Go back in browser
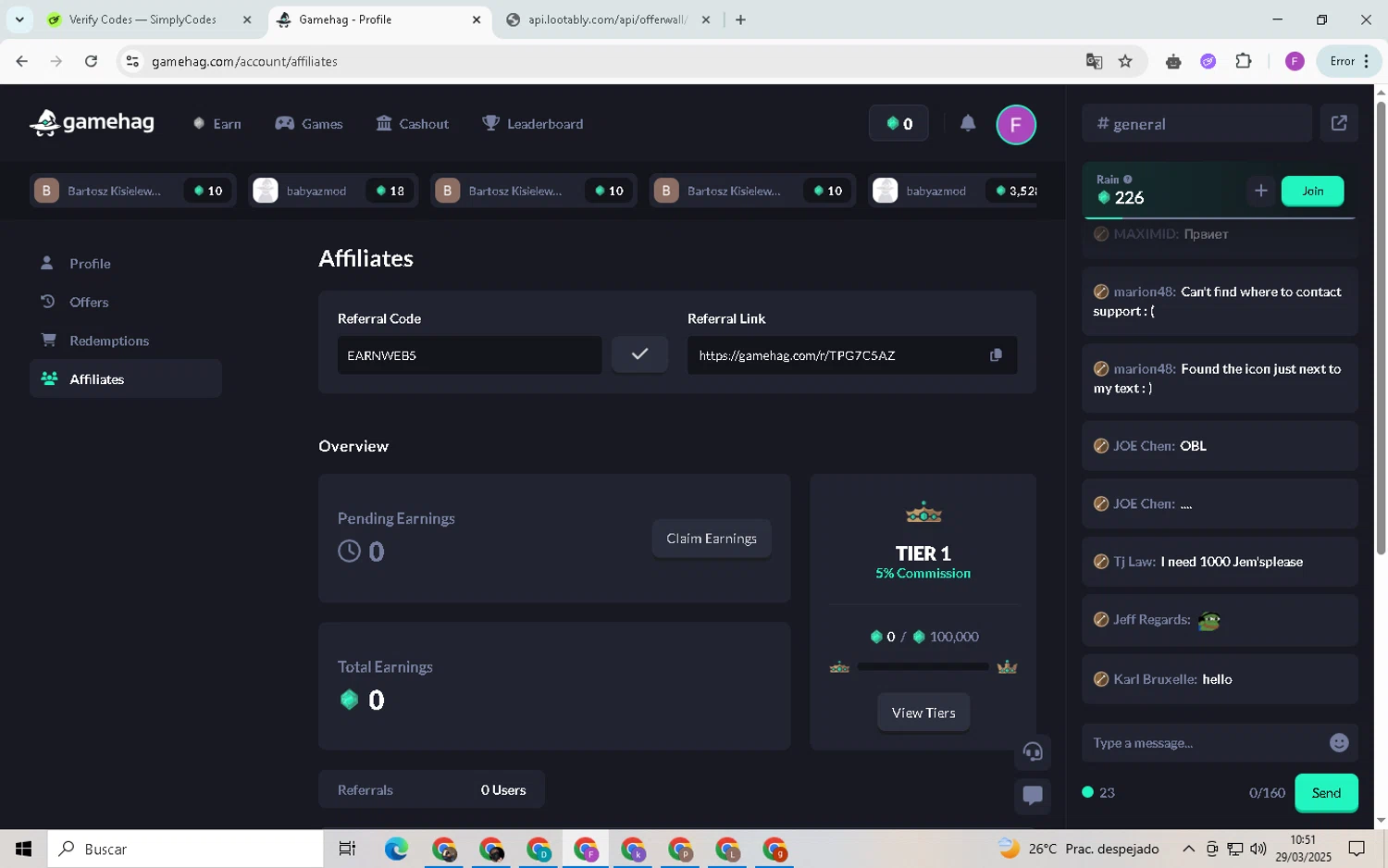The height and width of the screenshot is (868, 1388). tap(21, 61)
